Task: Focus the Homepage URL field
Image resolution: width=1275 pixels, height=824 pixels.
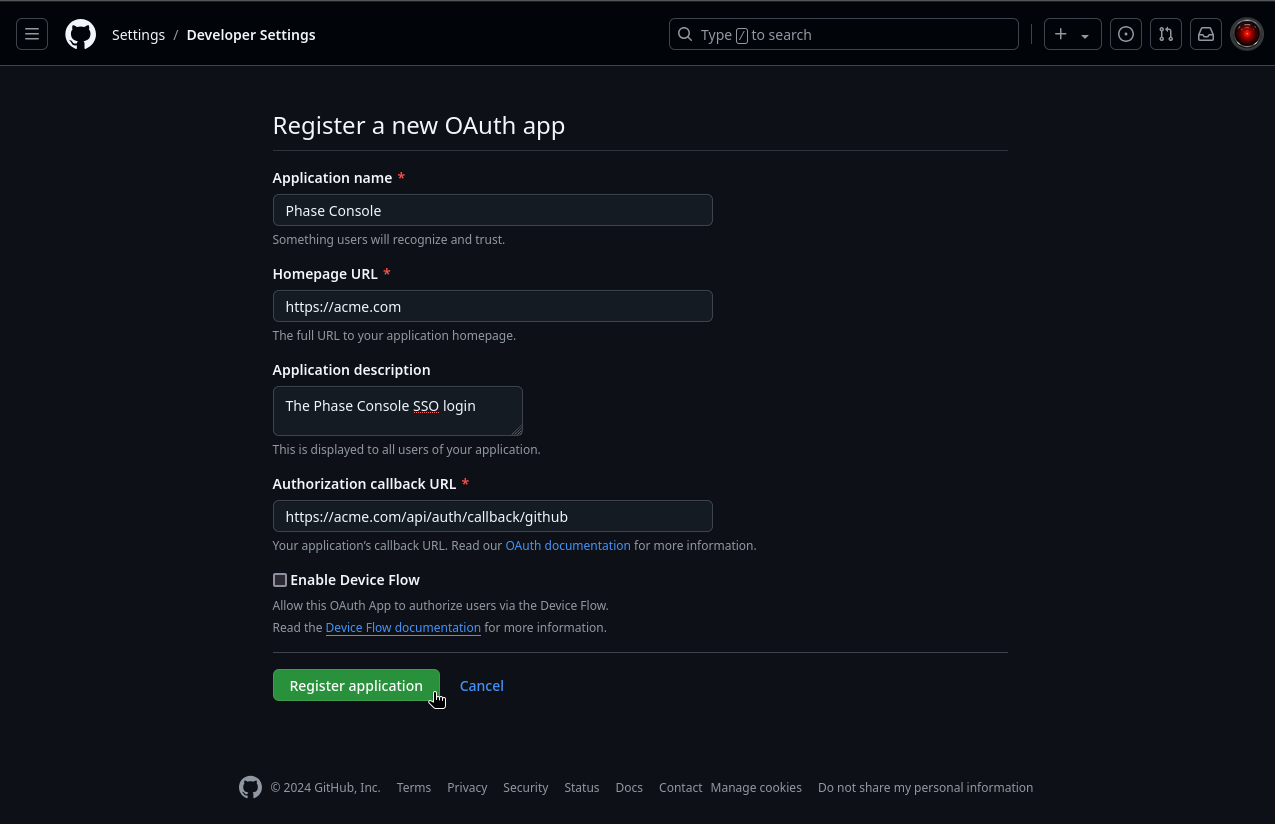Action: click(x=492, y=306)
